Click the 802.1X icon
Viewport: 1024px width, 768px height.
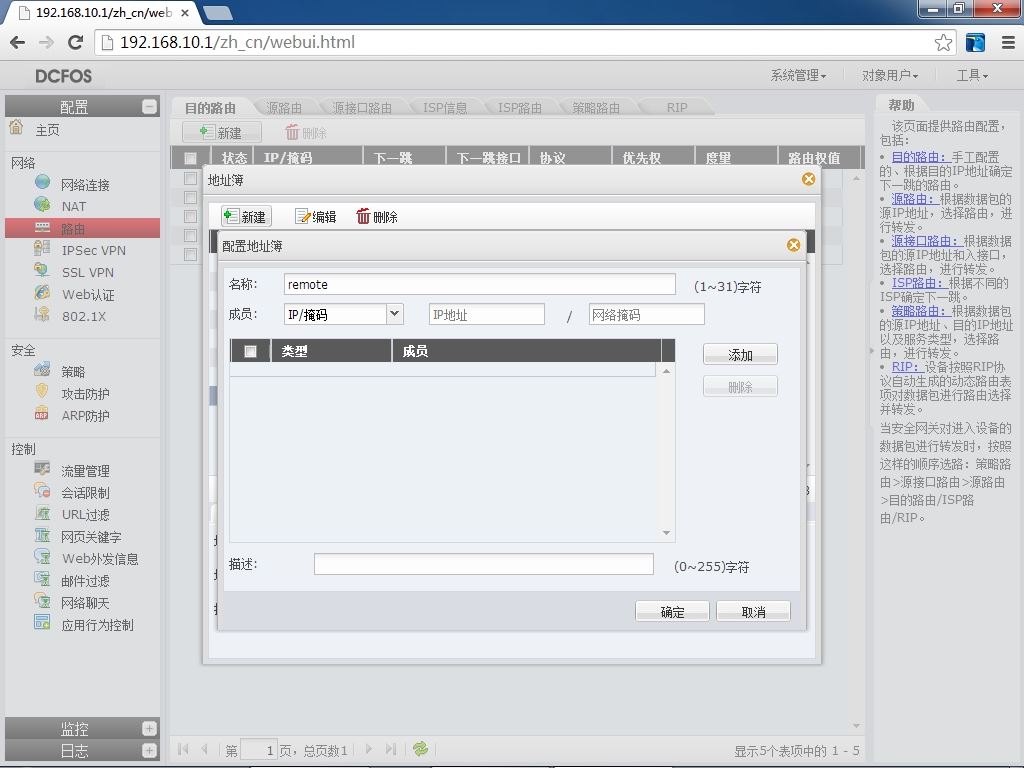(42, 315)
